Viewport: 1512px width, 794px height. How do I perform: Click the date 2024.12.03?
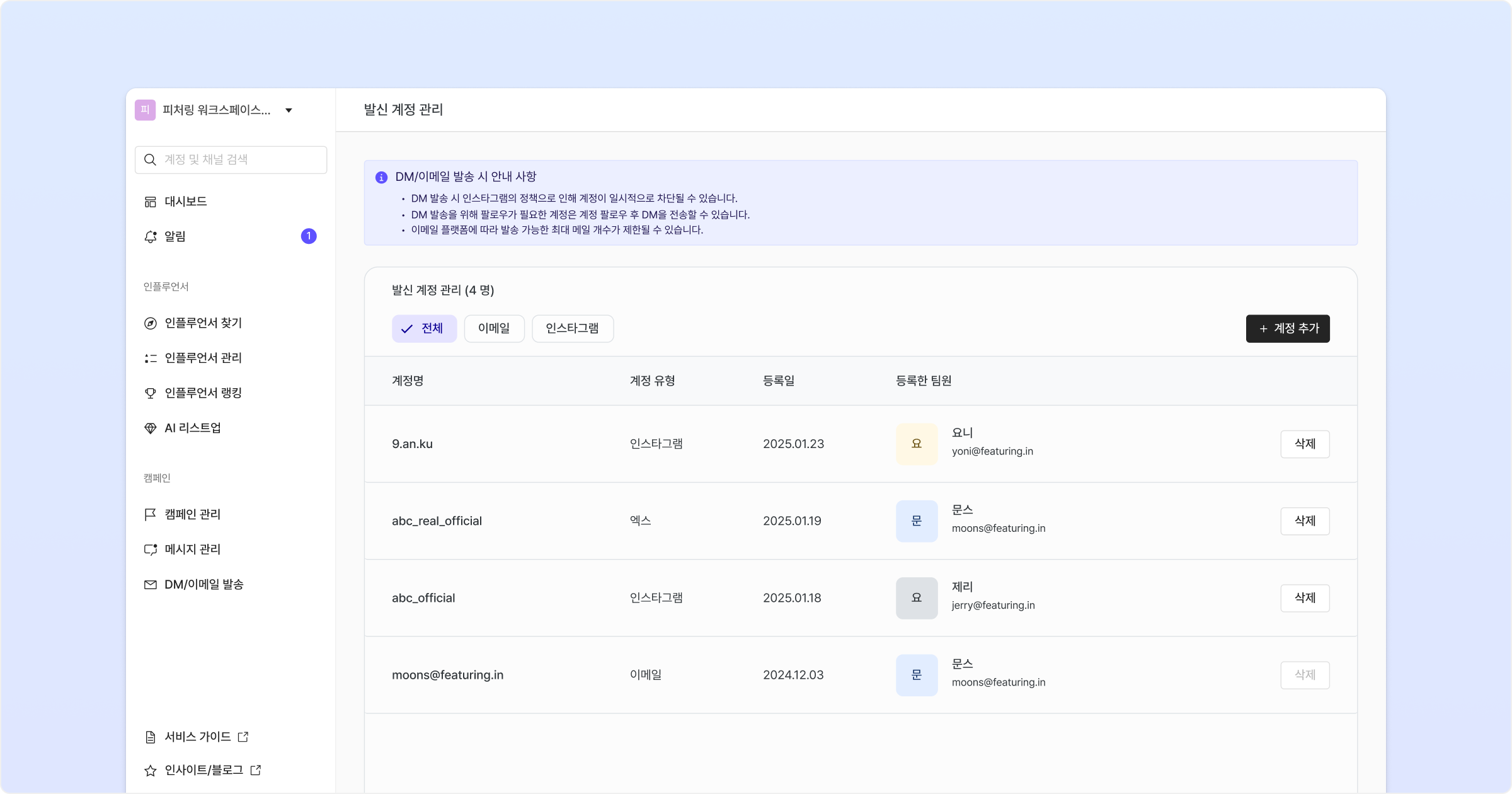793,675
